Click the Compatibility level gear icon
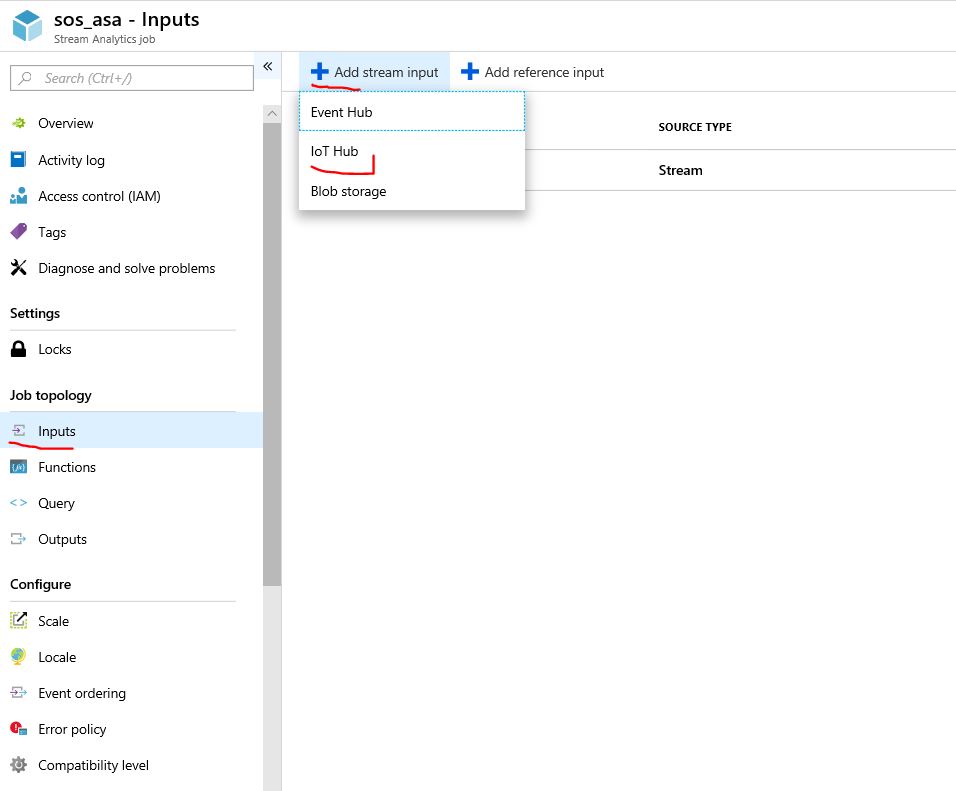Image resolution: width=956 pixels, height=791 pixels. click(x=19, y=765)
